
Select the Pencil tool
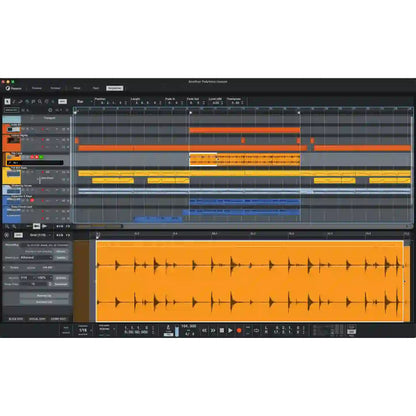[14, 101]
